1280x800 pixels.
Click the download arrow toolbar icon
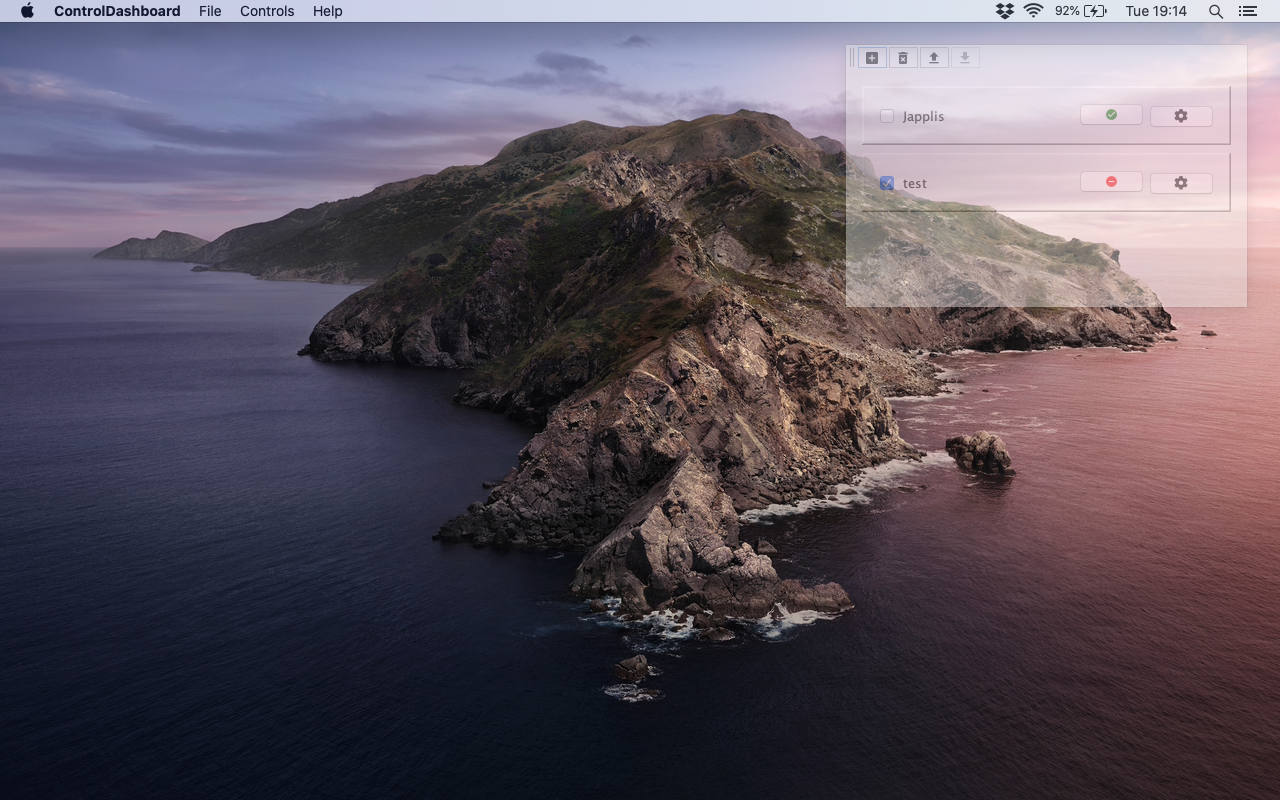tap(965, 58)
